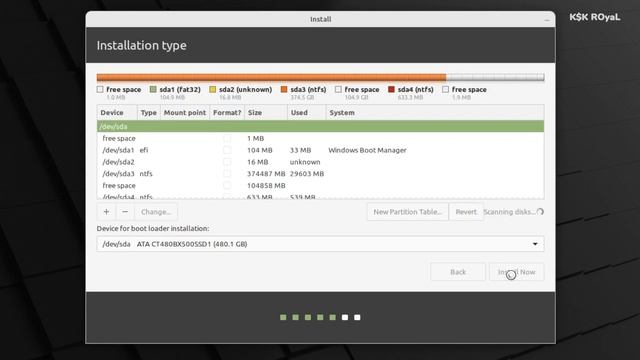
Task: Click the Back button
Action: pyautogui.click(x=458, y=272)
